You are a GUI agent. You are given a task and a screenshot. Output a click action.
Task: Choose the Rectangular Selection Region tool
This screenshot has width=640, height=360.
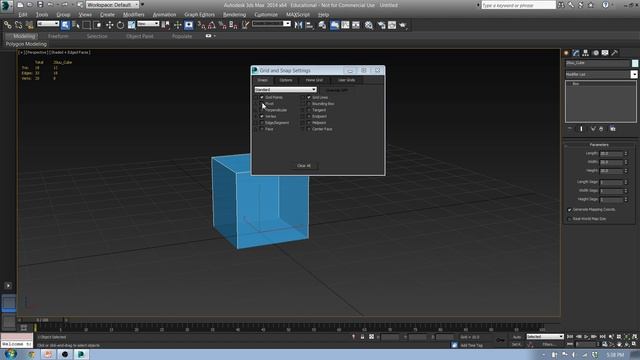click(87, 25)
